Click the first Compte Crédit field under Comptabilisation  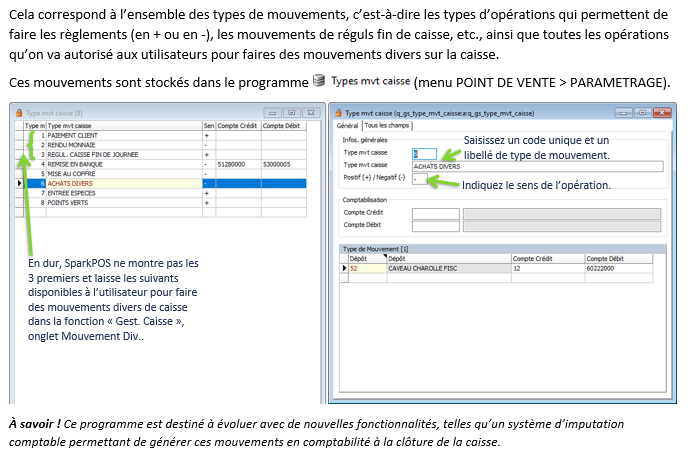434,213
